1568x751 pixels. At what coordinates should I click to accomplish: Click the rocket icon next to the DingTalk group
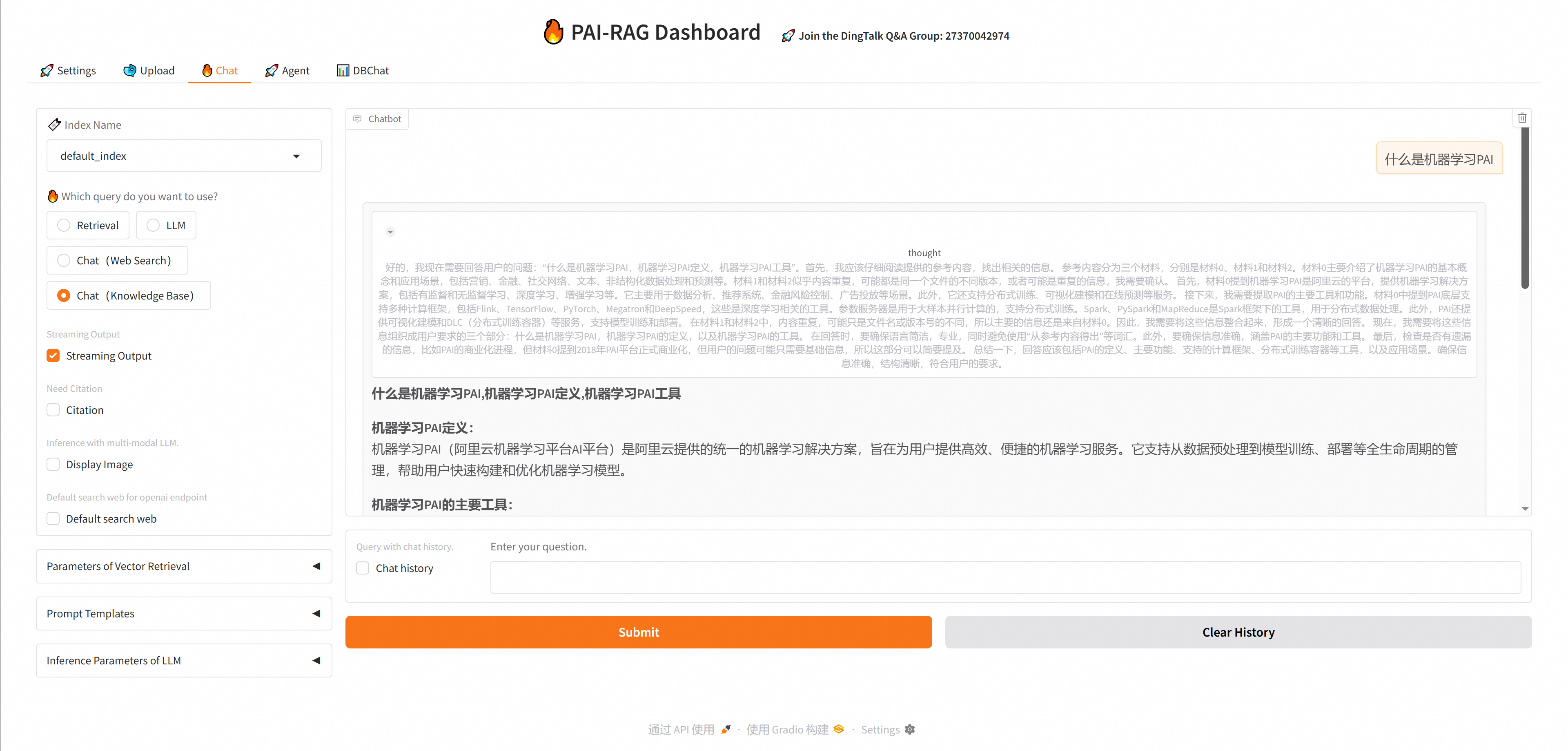click(788, 36)
